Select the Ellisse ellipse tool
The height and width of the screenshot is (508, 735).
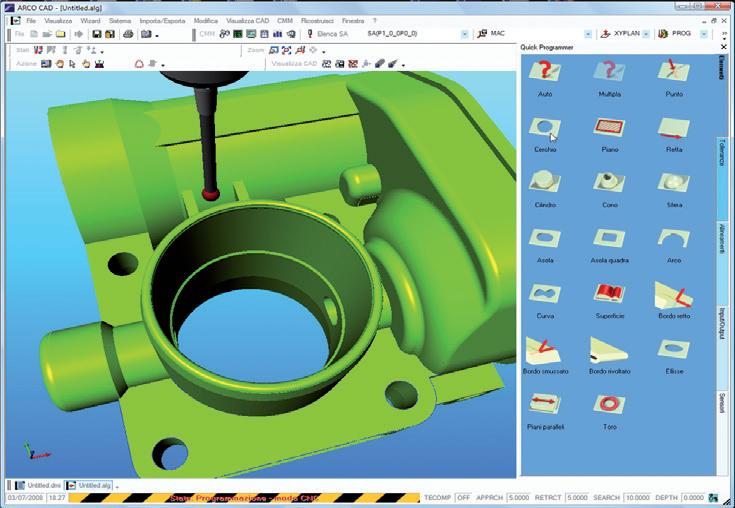(674, 356)
